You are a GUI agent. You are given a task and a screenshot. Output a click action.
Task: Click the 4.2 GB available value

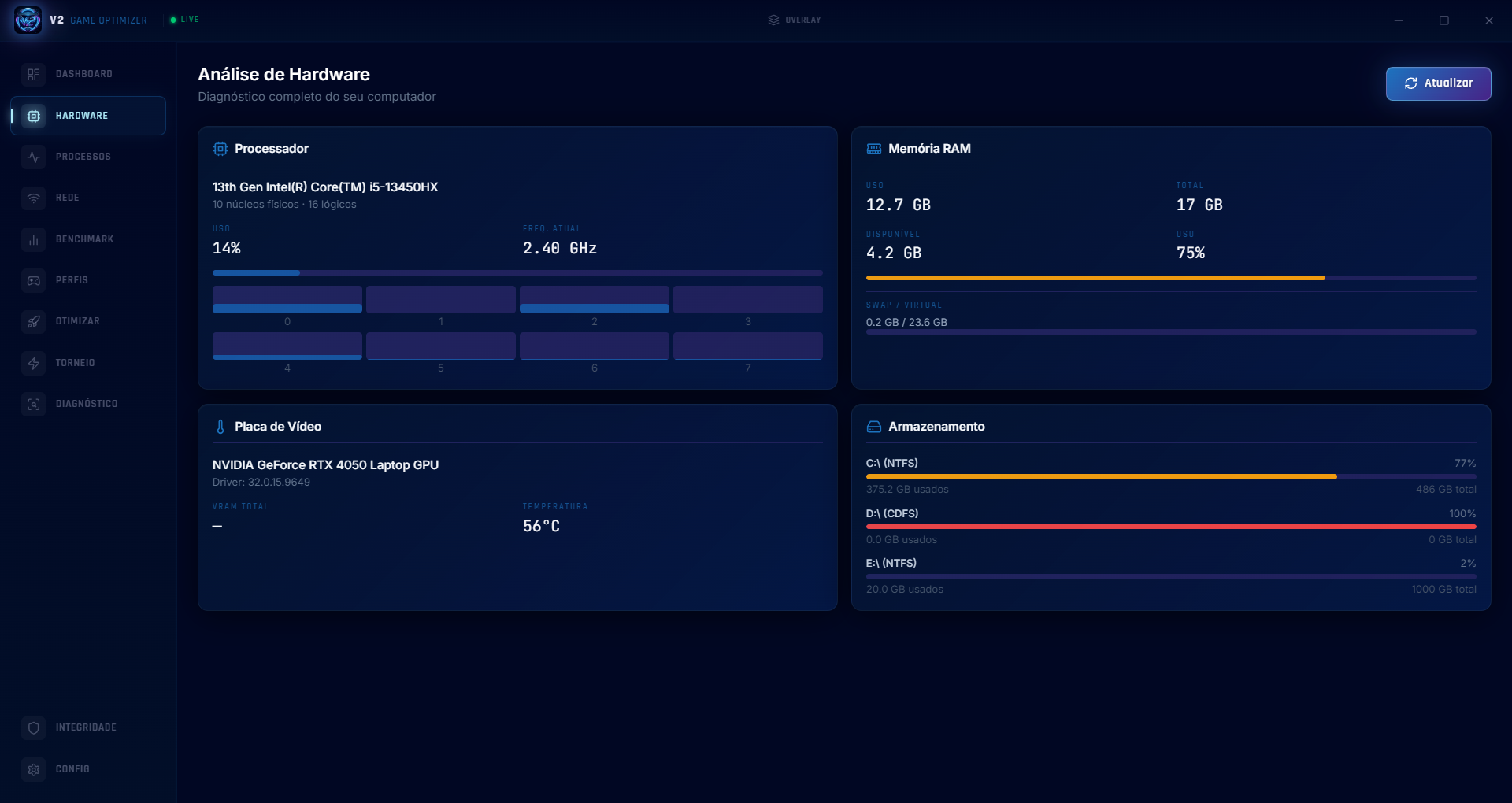click(x=894, y=253)
